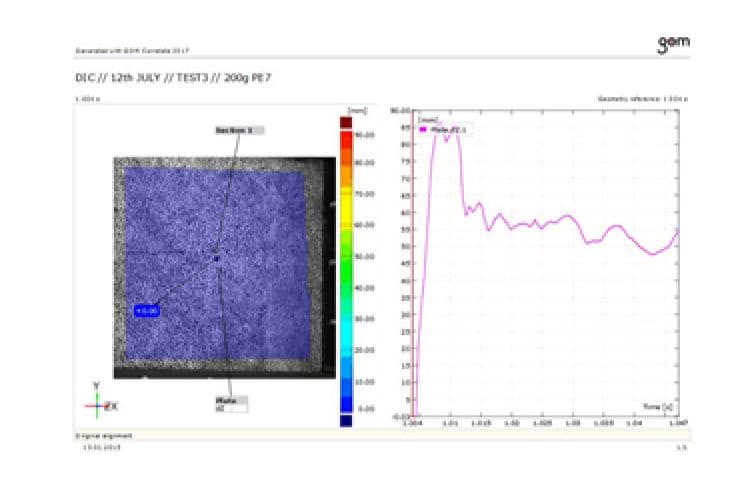Image resolution: width=752 pixels, height=494 pixels.
Task: Click the 'Generated with GOM Correlate' header text
Action: [x=126, y=50]
